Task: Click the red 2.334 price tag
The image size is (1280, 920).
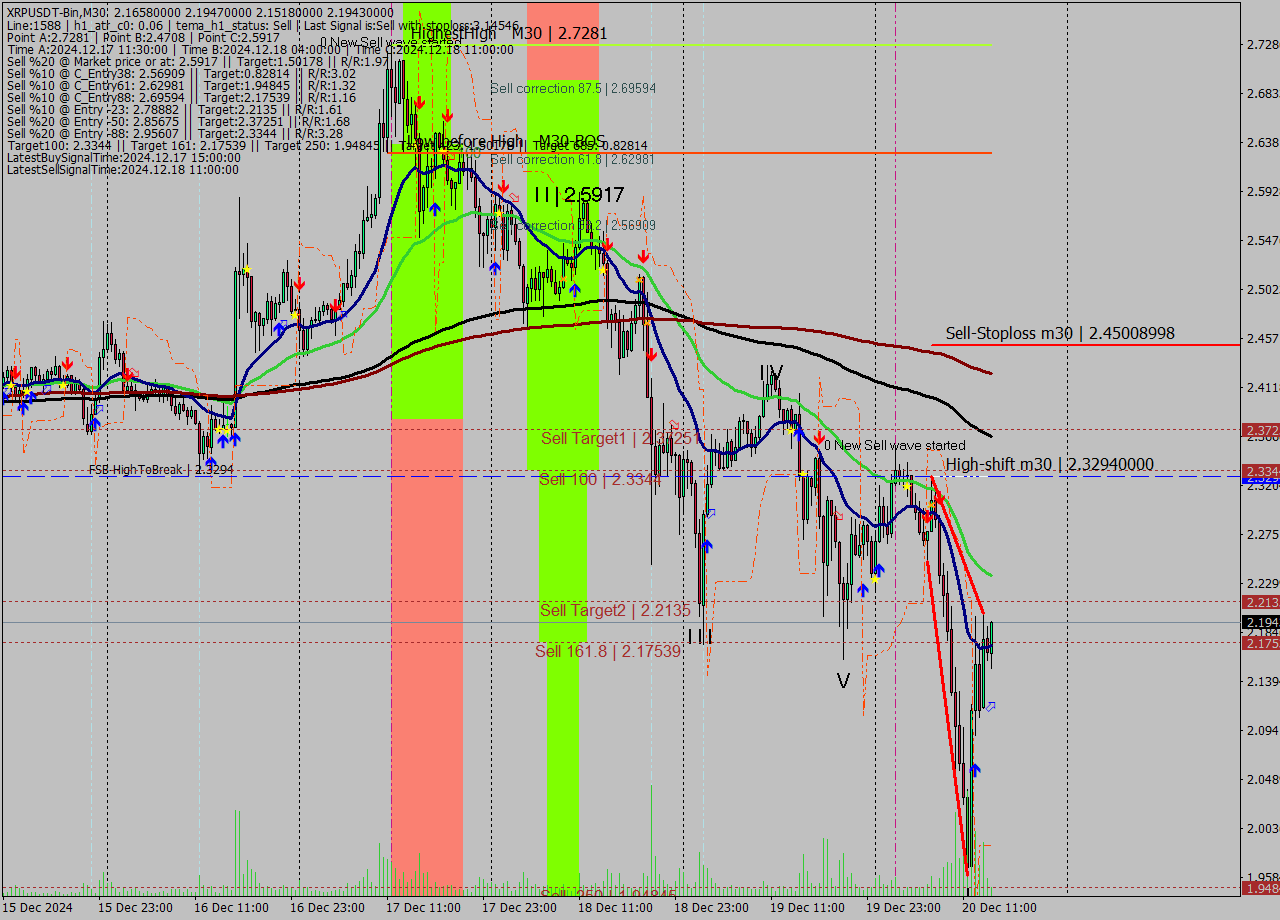Action: (1260, 470)
